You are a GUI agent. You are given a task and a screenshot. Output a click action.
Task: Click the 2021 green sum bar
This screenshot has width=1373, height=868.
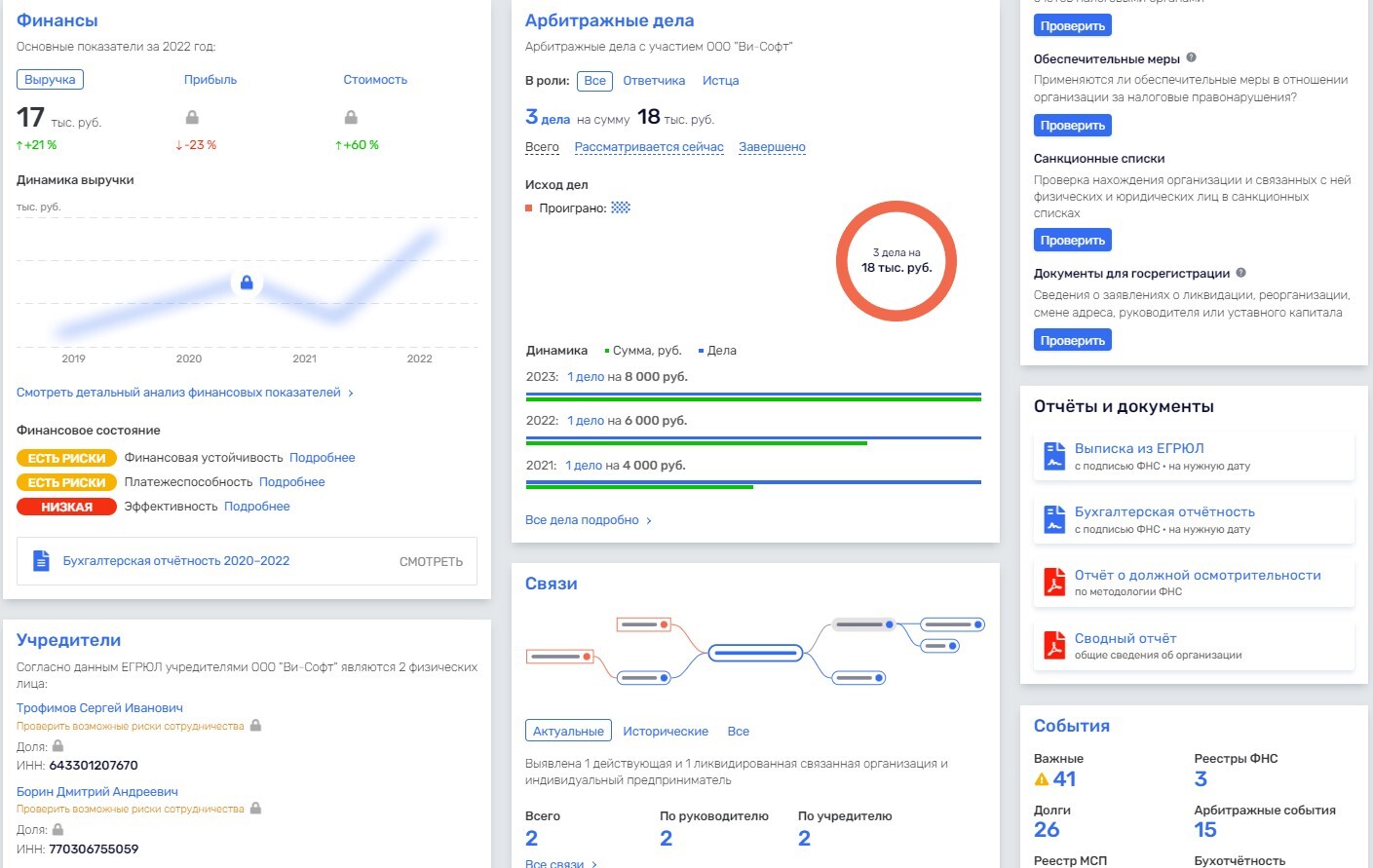[639, 487]
